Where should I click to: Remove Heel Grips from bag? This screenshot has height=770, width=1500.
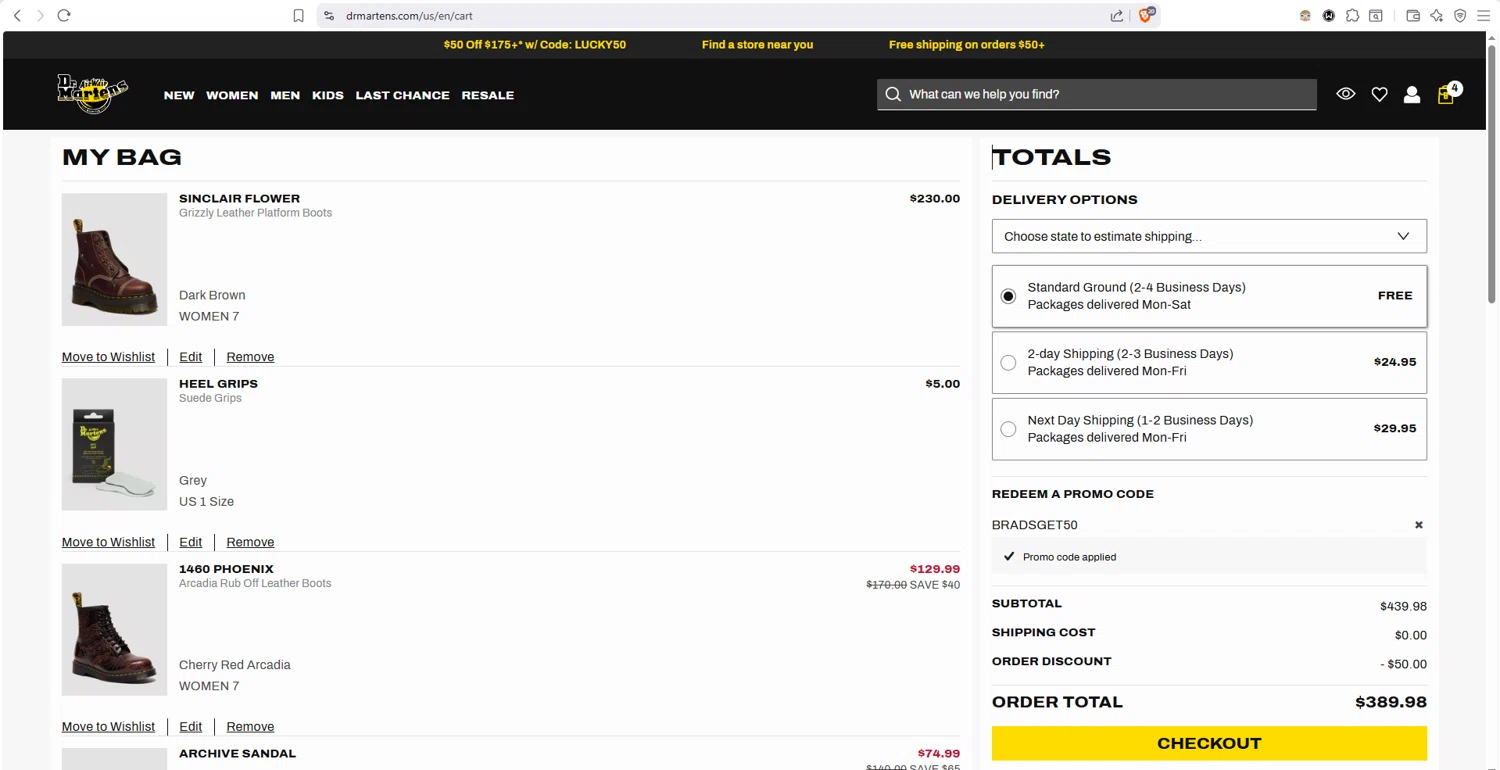tap(250, 542)
